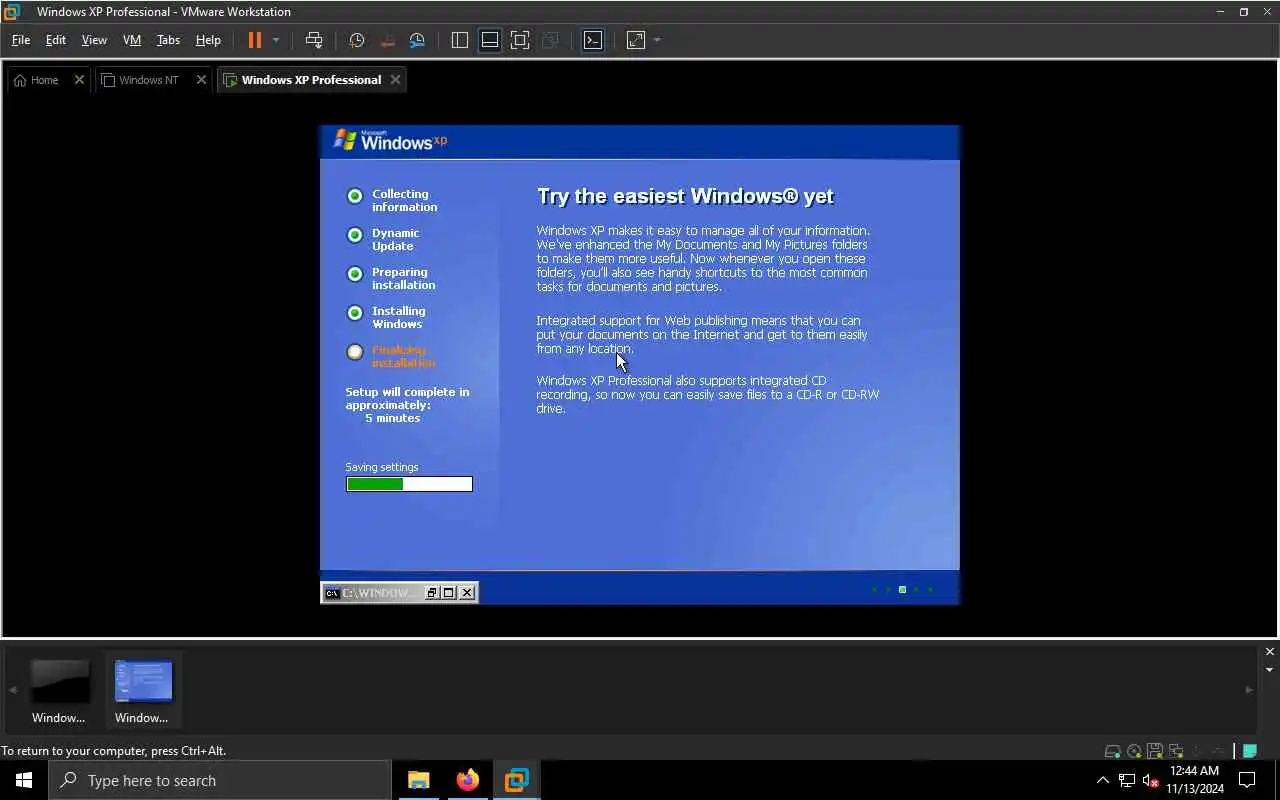Click the muted volume tray icon
Image resolution: width=1280 pixels, height=800 pixels.
1151,780
